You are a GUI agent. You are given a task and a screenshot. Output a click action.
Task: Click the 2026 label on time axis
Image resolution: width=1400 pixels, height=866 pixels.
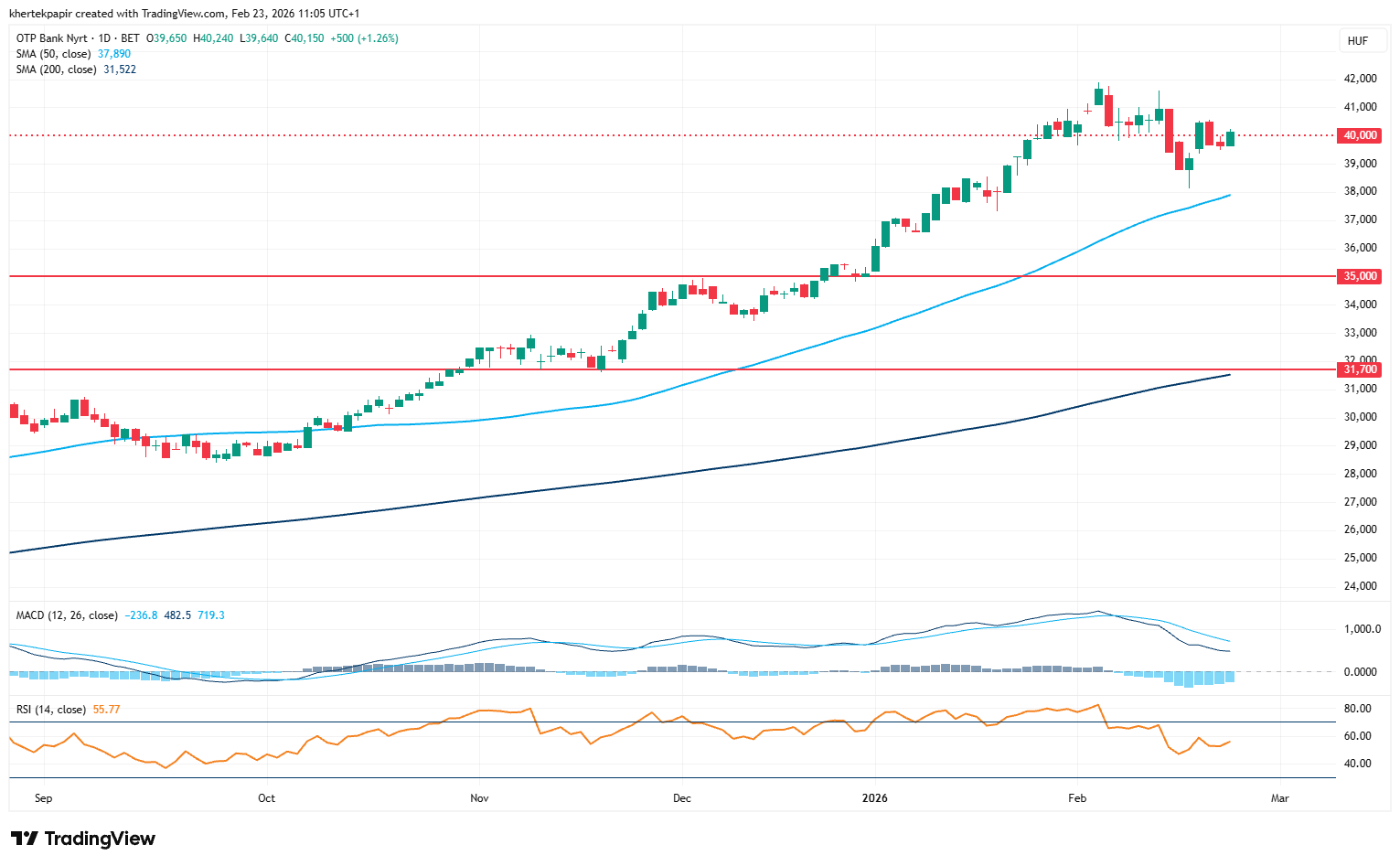875,798
